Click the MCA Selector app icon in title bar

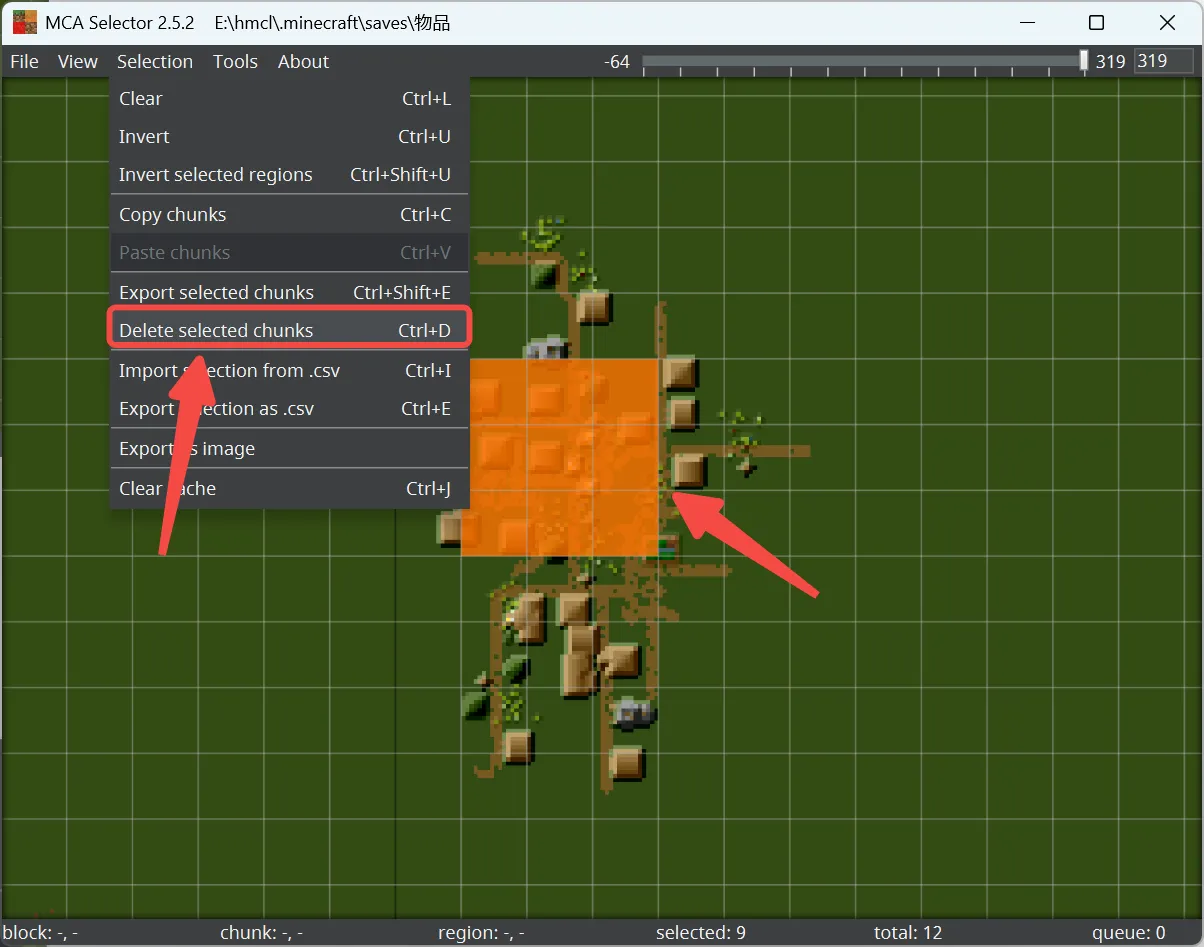pyautogui.click(x=24, y=22)
